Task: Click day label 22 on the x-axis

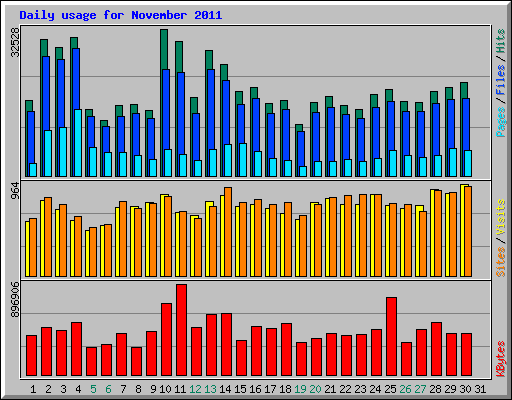Action: [x=345, y=389]
